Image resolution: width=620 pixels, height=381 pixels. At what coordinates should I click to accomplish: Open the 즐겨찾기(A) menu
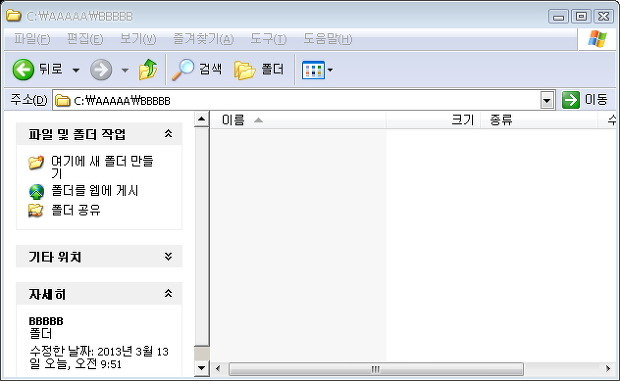click(x=204, y=39)
